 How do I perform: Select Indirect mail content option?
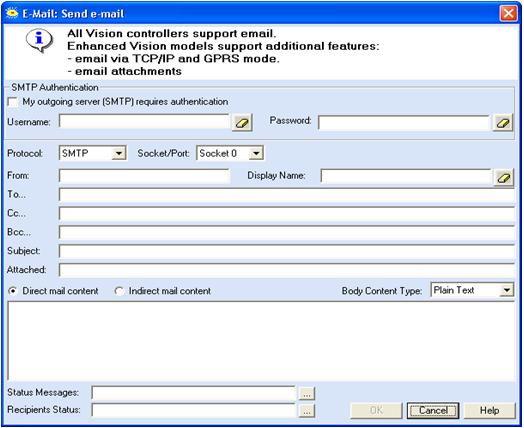[x=119, y=291]
